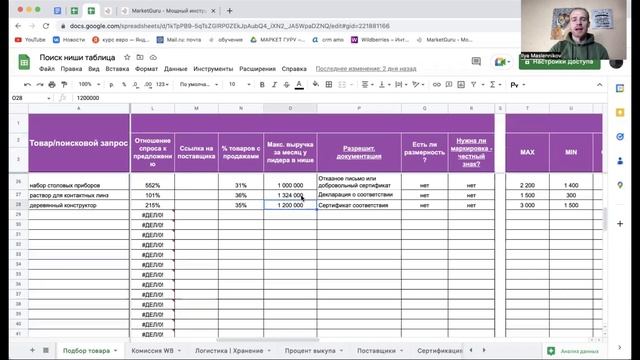The image size is (640, 360).
Task: Redo the last action
Action: coord(40,84)
